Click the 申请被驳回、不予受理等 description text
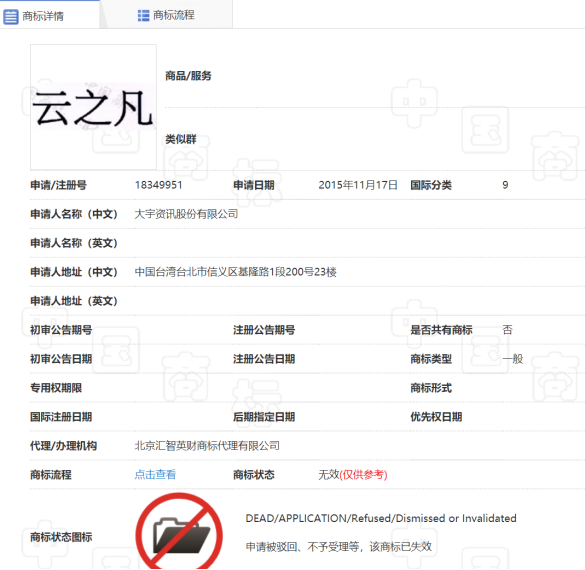Screen dimensions: 585x570 [x=338, y=546]
